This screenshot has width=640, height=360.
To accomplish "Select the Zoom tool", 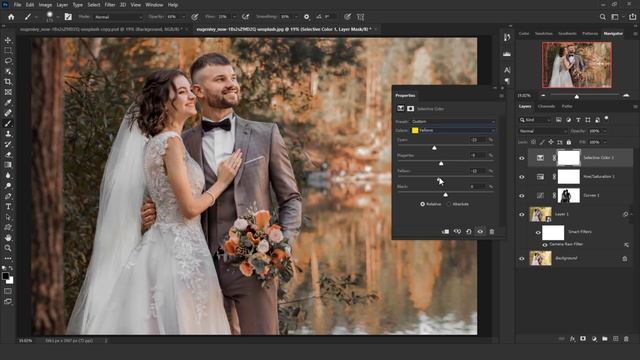I will [8, 248].
